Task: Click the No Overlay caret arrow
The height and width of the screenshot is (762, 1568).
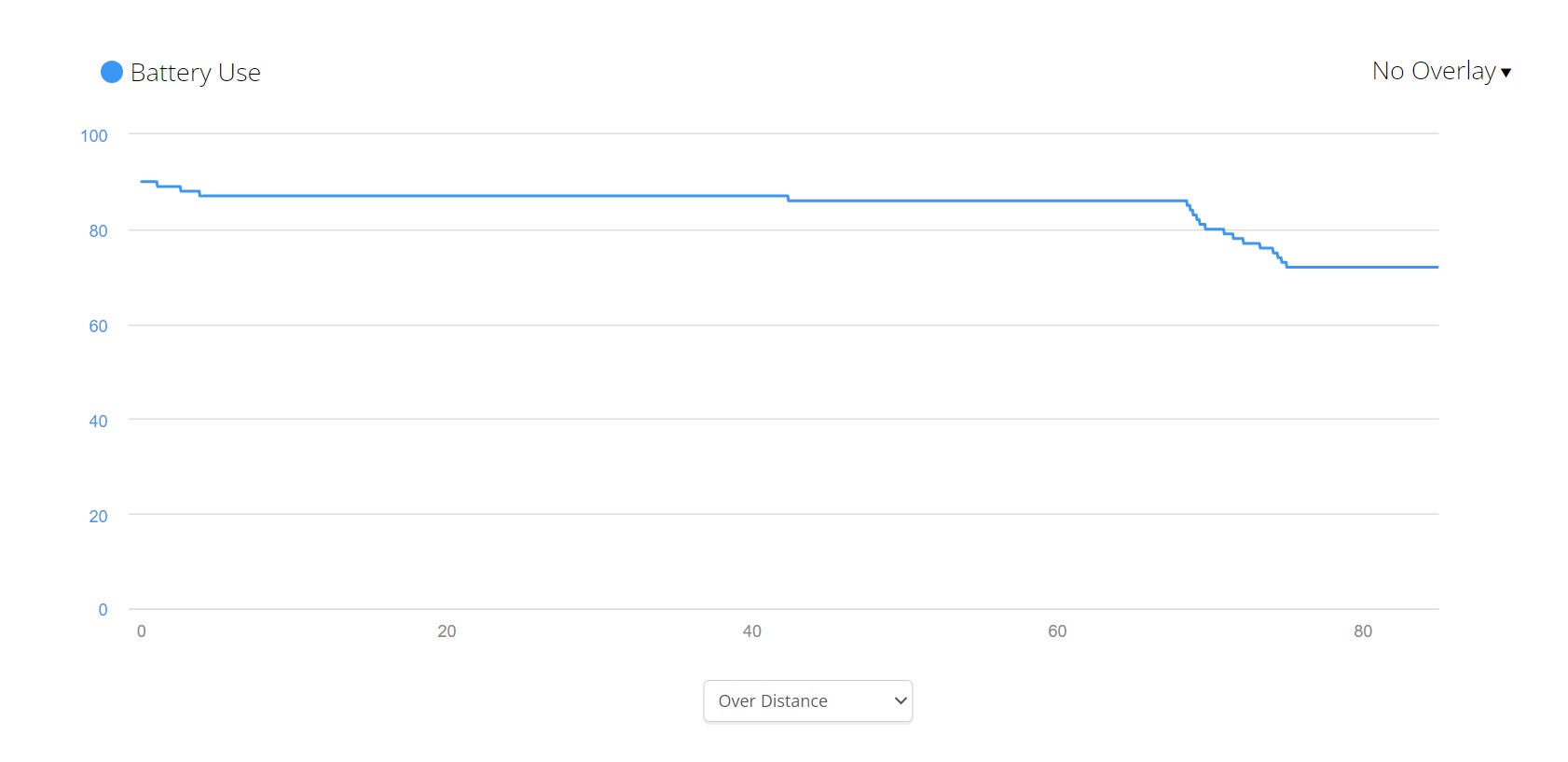Action: pos(1506,73)
